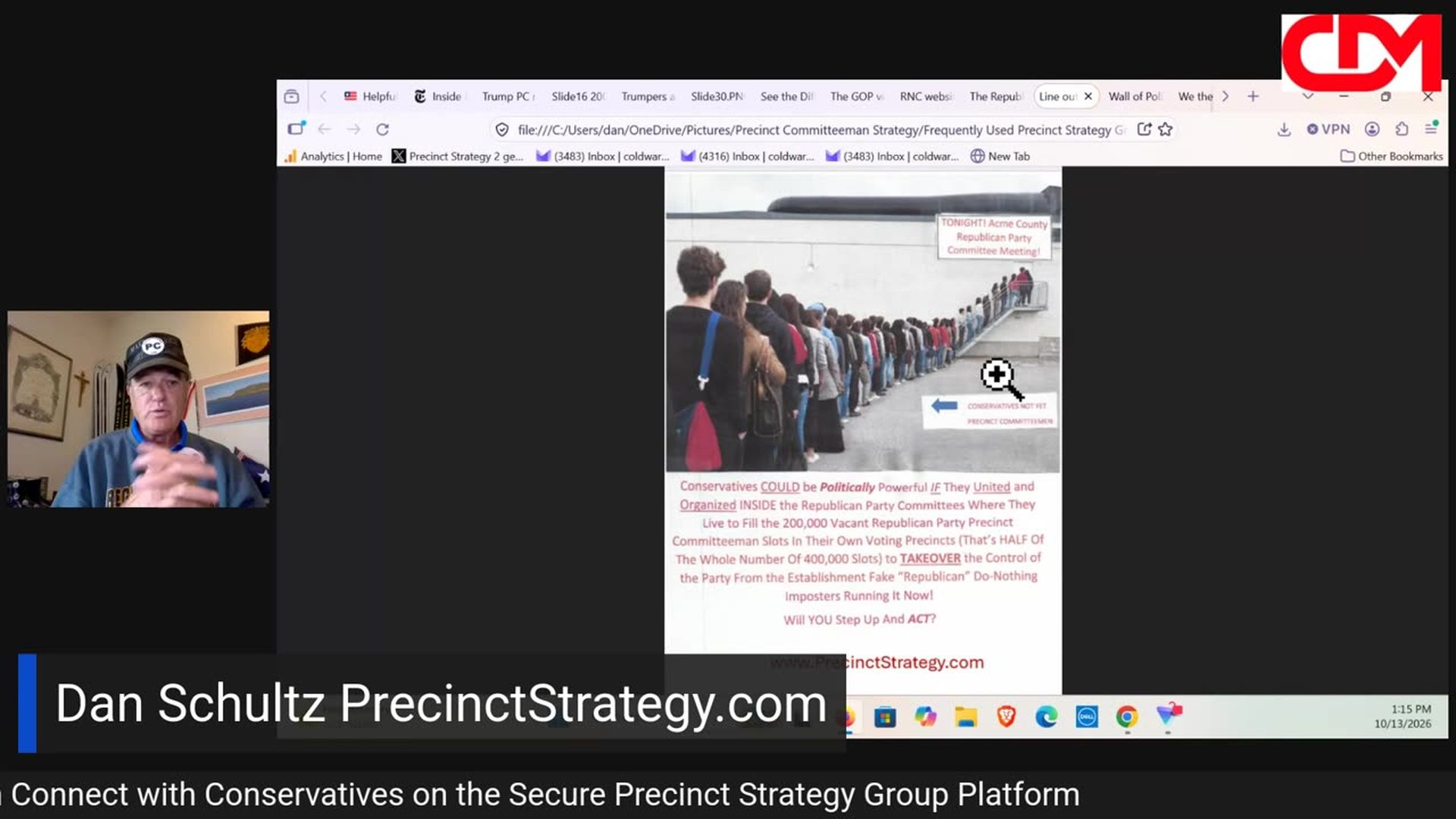Click the shield site info icon
The image size is (1456, 819).
point(502,130)
